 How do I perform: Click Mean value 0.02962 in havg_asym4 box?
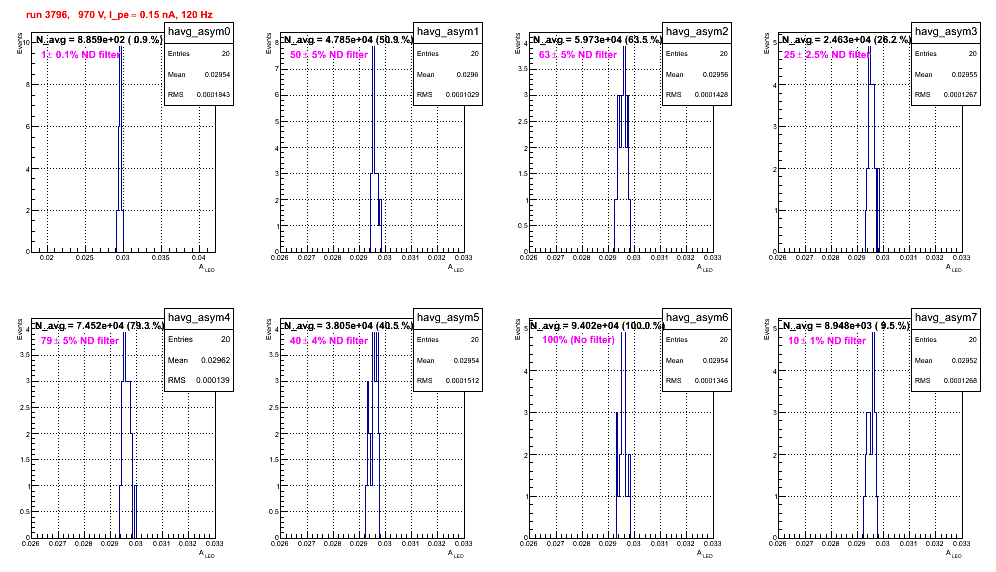click(216, 360)
